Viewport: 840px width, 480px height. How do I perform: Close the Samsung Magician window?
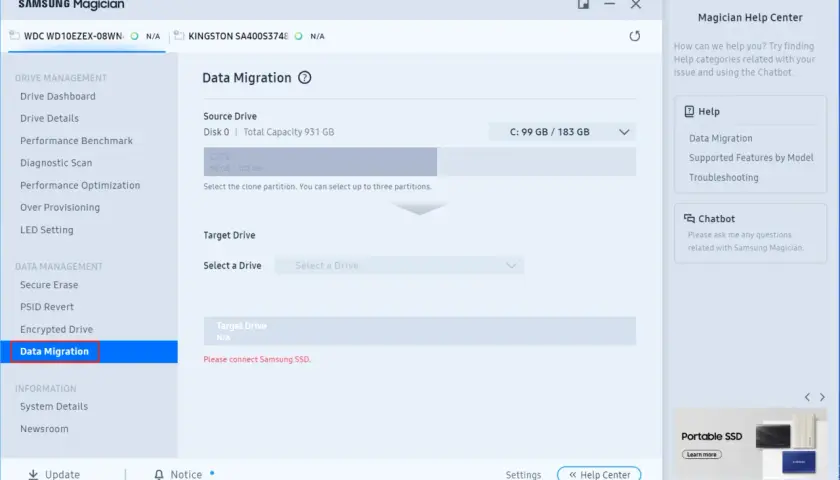[635, 4]
